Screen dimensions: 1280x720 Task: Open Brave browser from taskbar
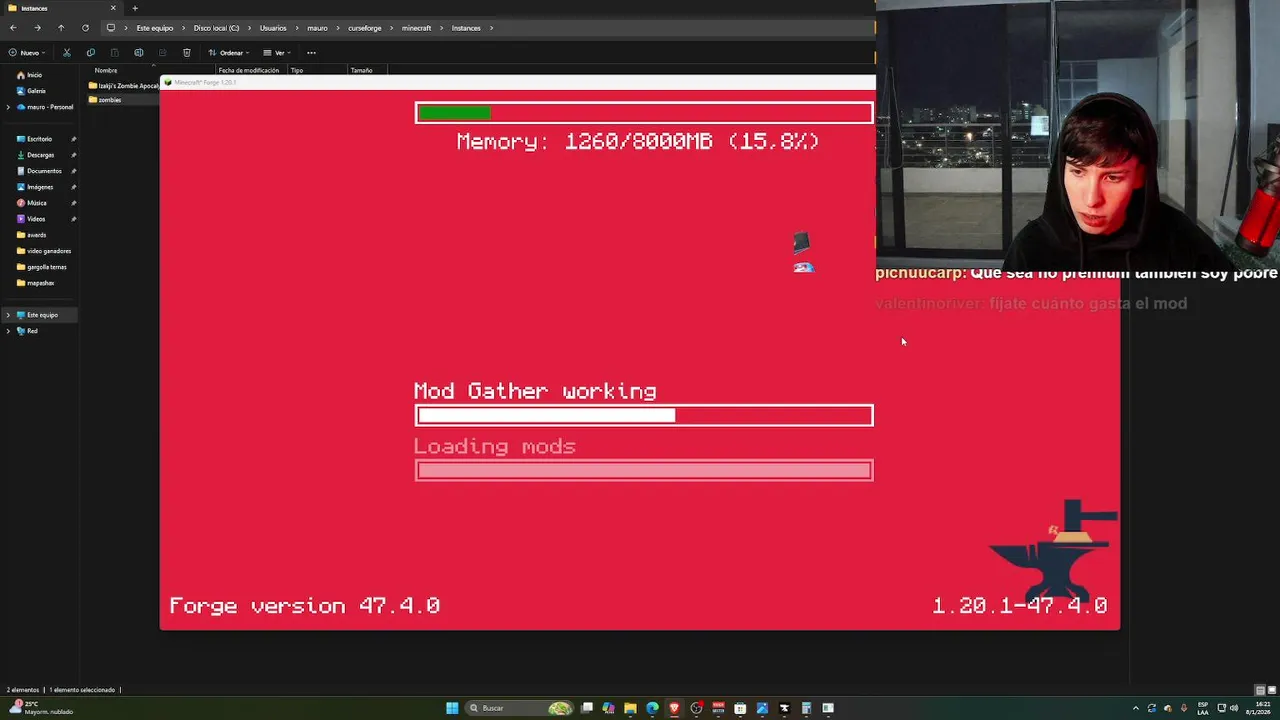(x=674, y=708)
